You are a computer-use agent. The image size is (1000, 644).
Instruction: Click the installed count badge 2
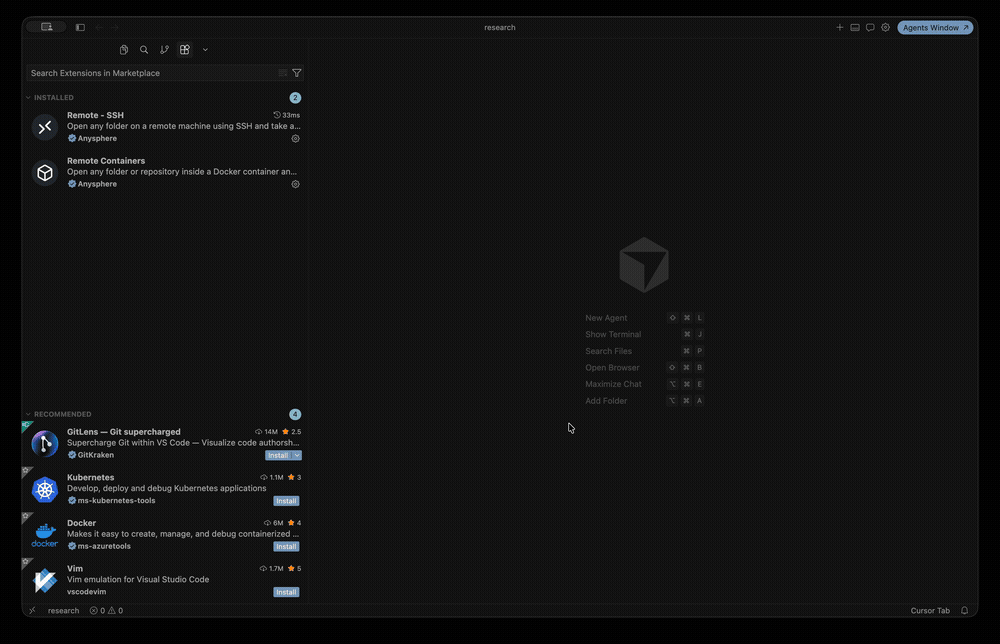point(295,98)
